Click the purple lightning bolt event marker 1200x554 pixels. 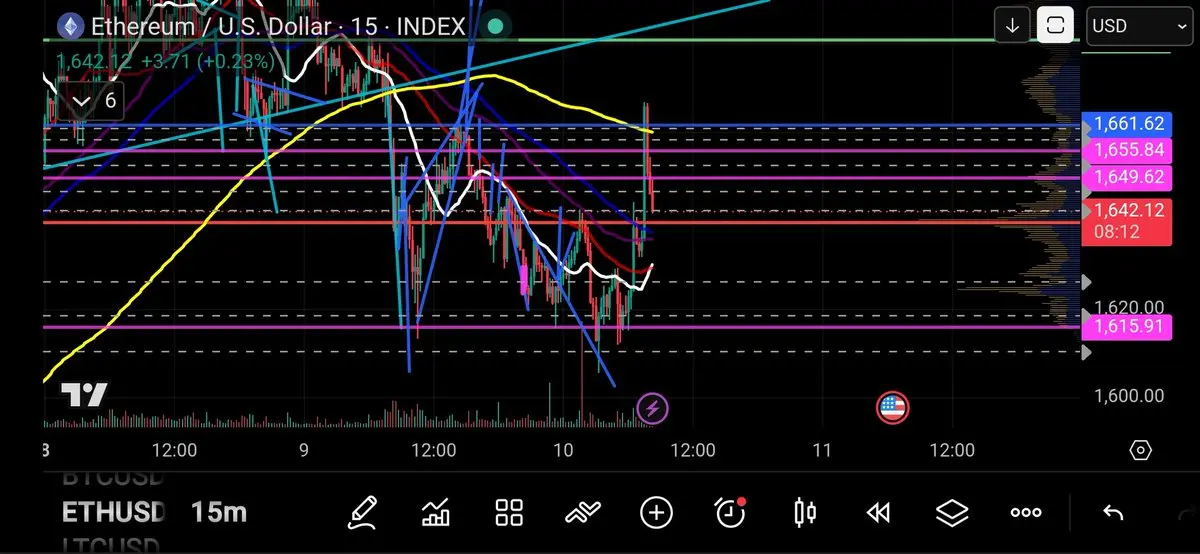[653, 408]
